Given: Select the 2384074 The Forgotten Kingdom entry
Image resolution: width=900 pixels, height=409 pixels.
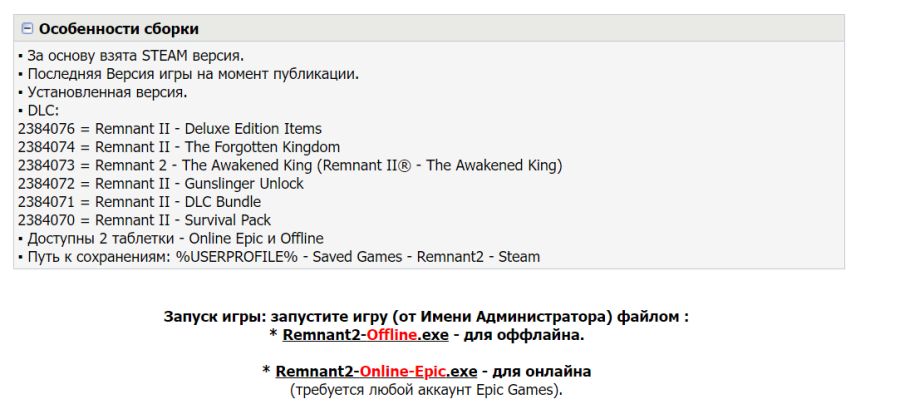Looking at the screenshot, I should pos(179,147).
